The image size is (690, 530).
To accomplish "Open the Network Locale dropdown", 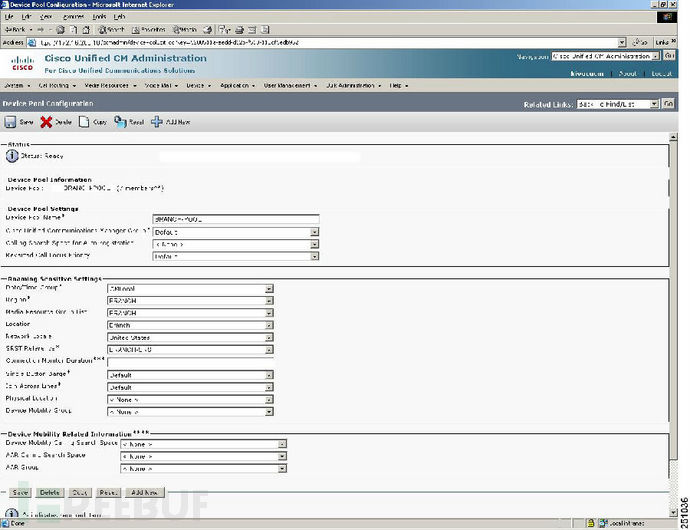I will (x=190, y=338).
